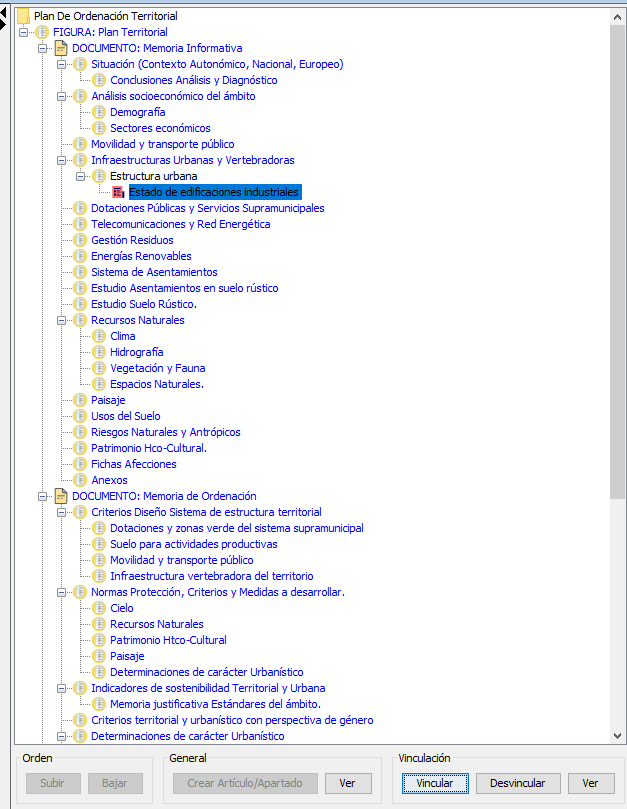Click the icon beside Hidrografía
The height and width of the screenshot is (809, 627).
pos(99,352)
